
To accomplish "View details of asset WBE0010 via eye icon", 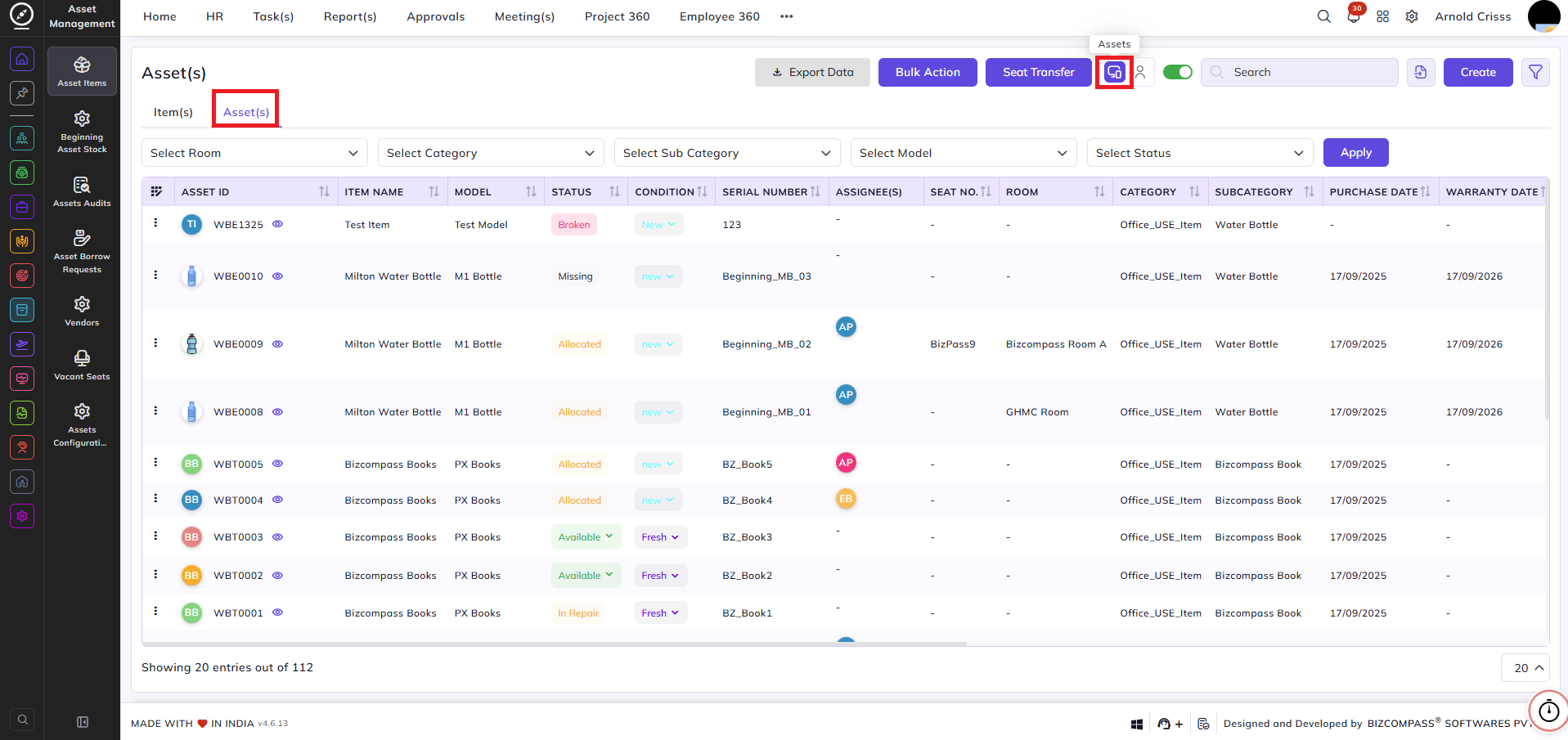I will 277,276.
